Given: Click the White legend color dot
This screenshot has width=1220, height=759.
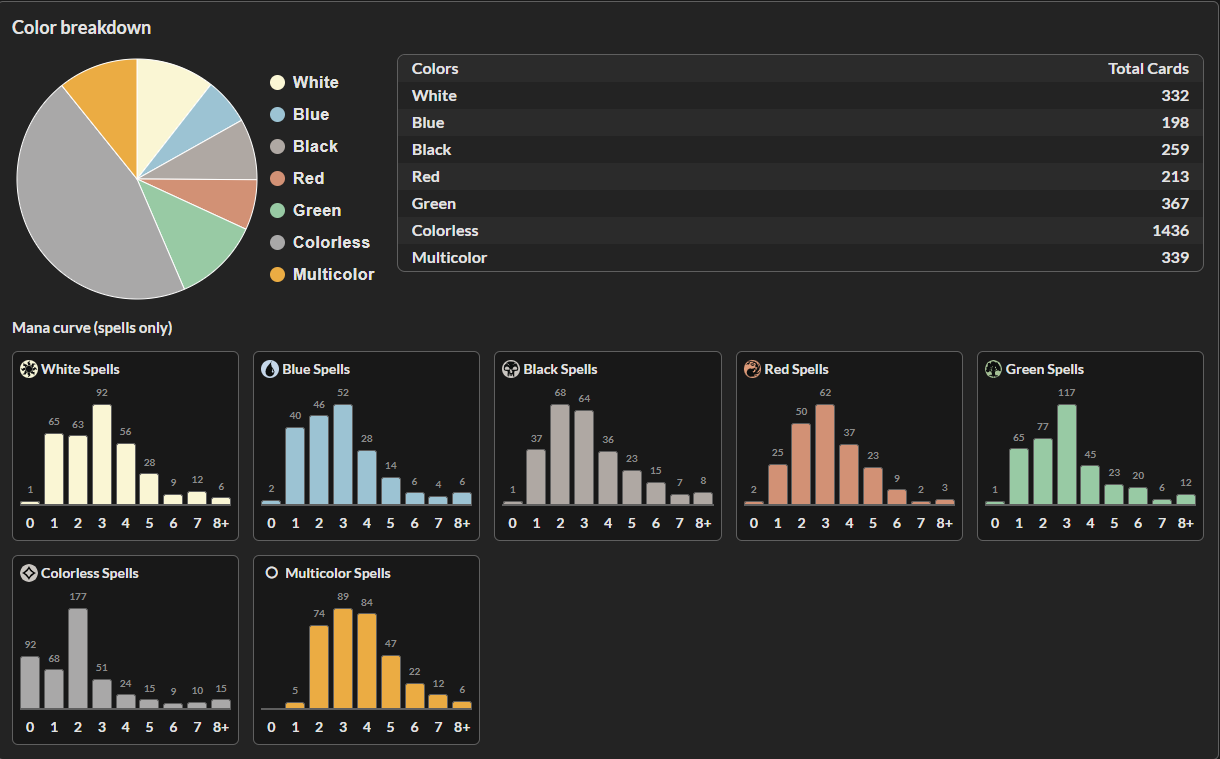Looking at the screenshot, I should coord(278,83).
